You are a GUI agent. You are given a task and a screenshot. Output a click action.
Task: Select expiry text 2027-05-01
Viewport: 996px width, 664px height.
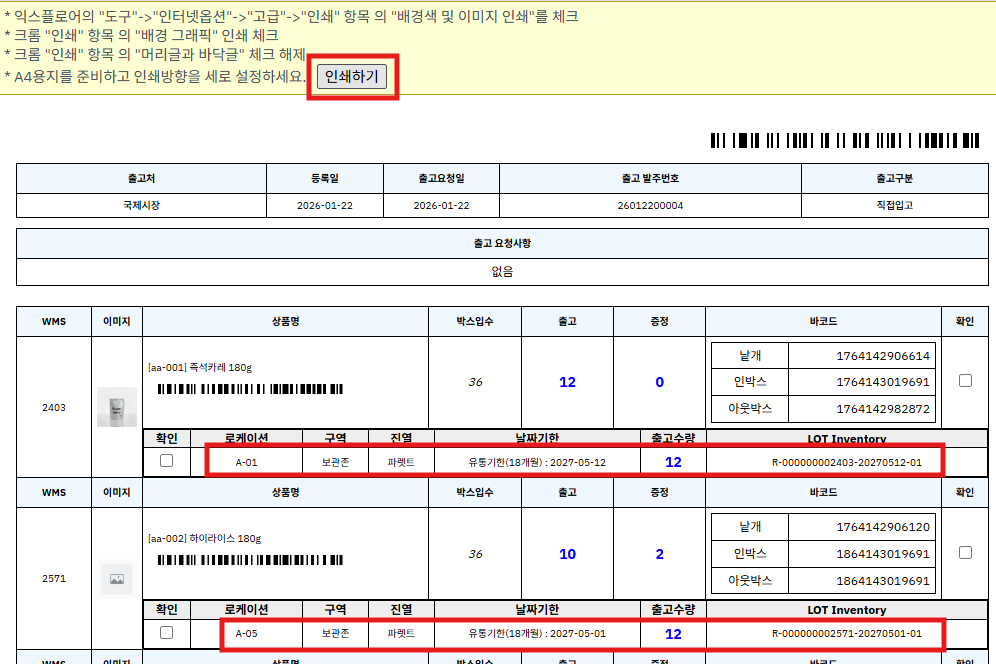[578, 634]
